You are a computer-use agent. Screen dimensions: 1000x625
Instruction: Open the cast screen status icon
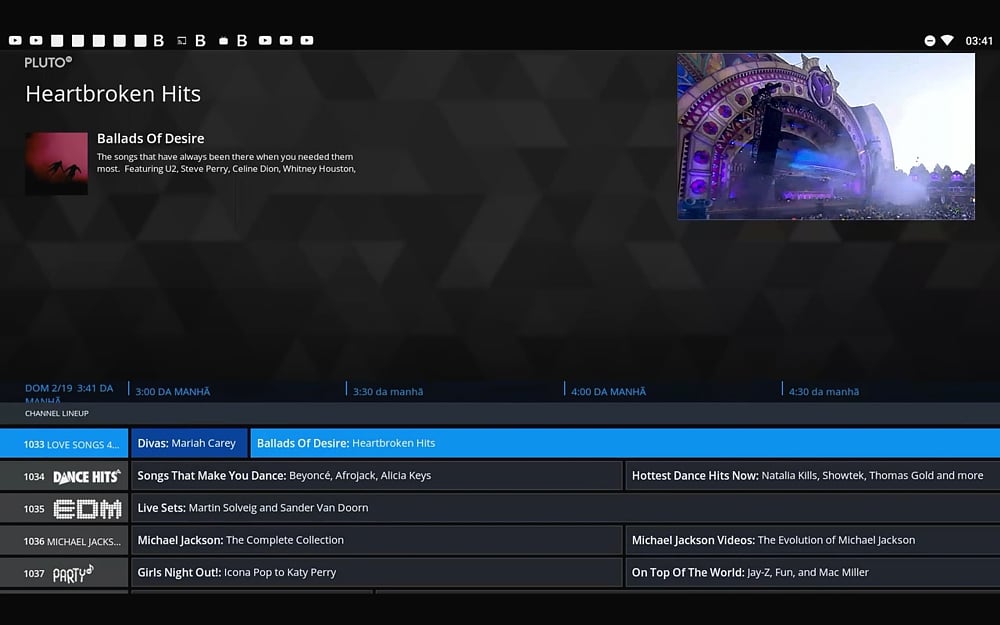click(181, 41)
